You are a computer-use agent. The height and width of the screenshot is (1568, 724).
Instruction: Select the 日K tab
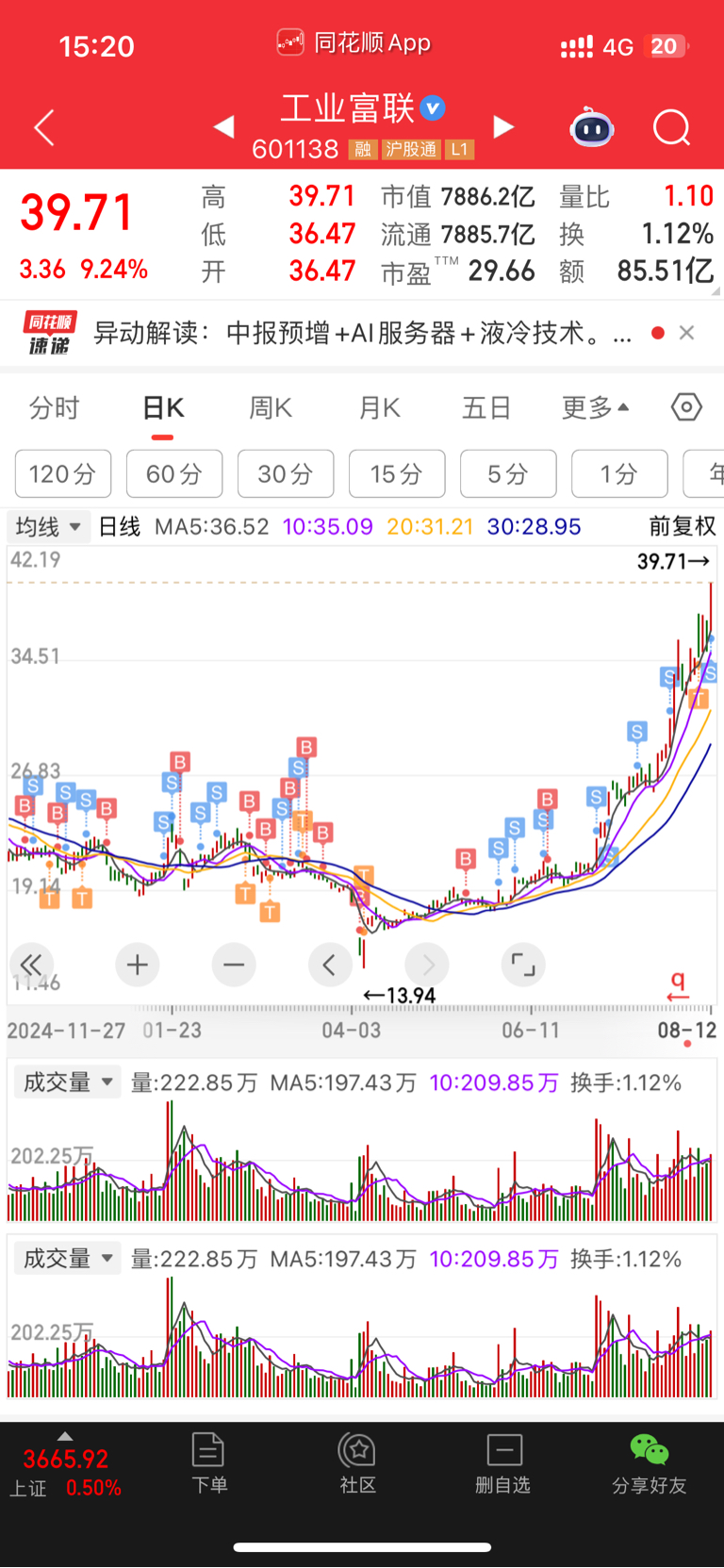[163, 408]
